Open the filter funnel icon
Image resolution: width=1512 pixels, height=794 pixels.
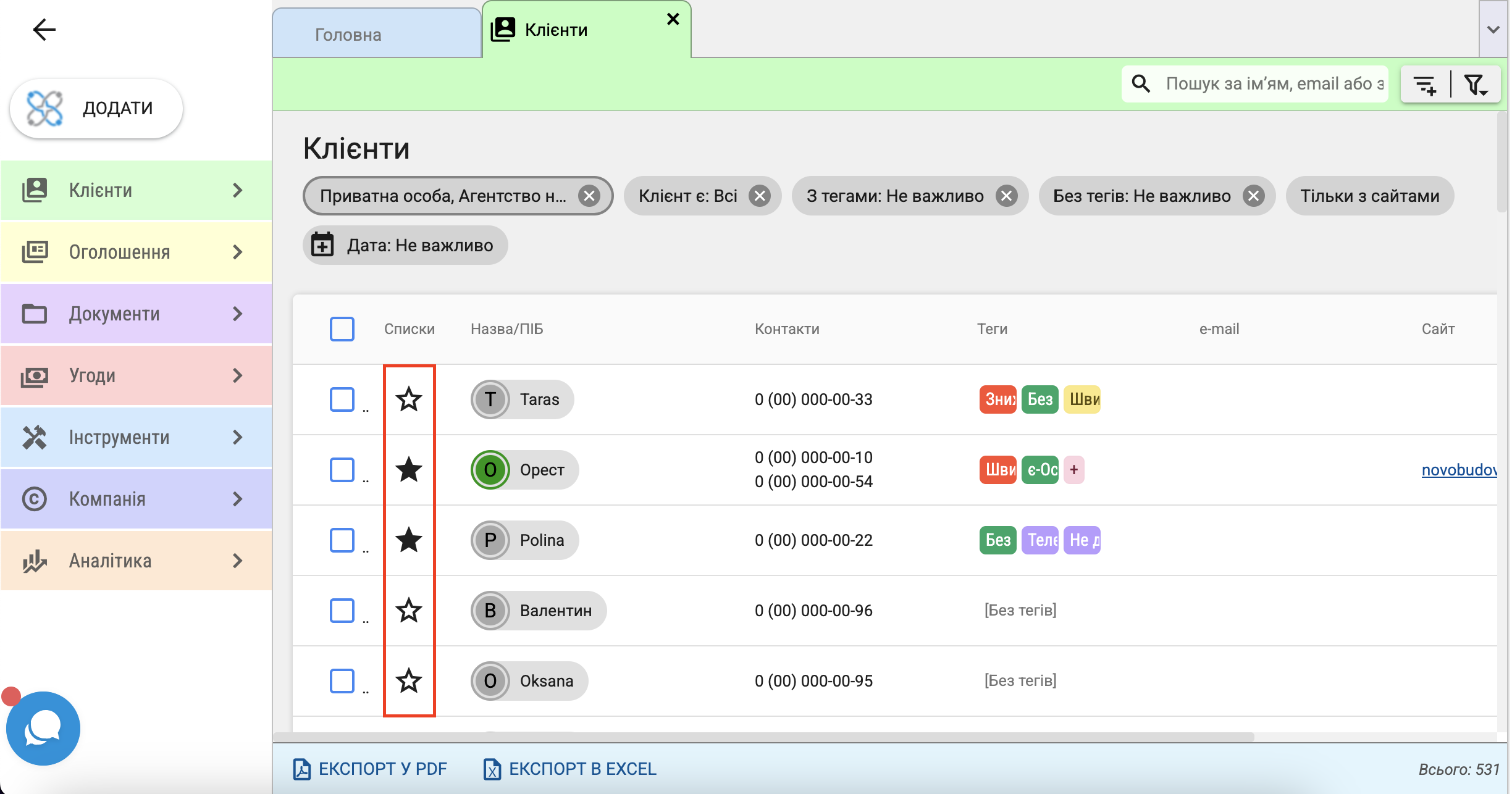click(x=1476, y=85)
